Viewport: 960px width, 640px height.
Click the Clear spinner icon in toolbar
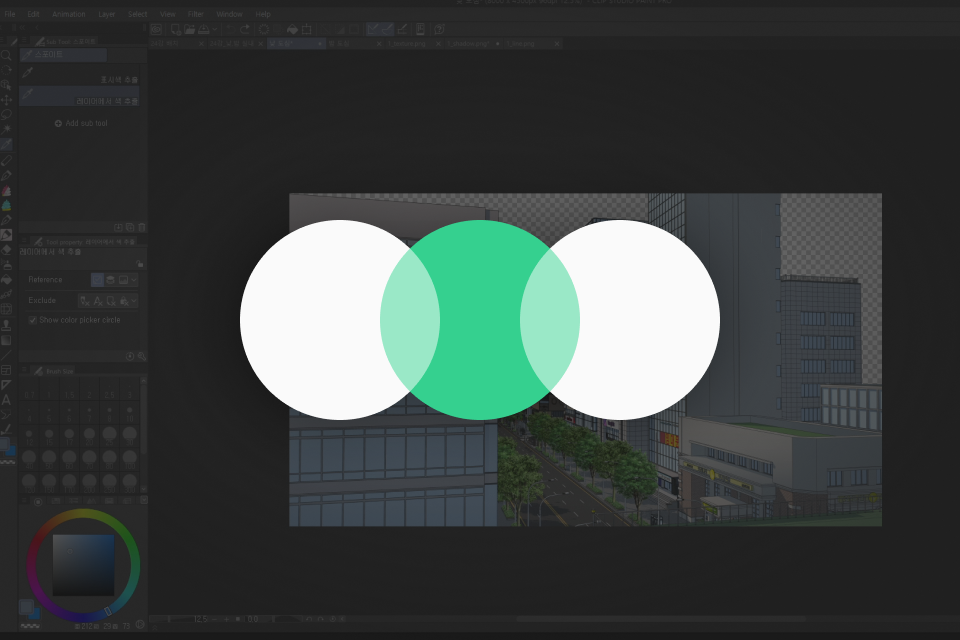click(x=264, y=29)
